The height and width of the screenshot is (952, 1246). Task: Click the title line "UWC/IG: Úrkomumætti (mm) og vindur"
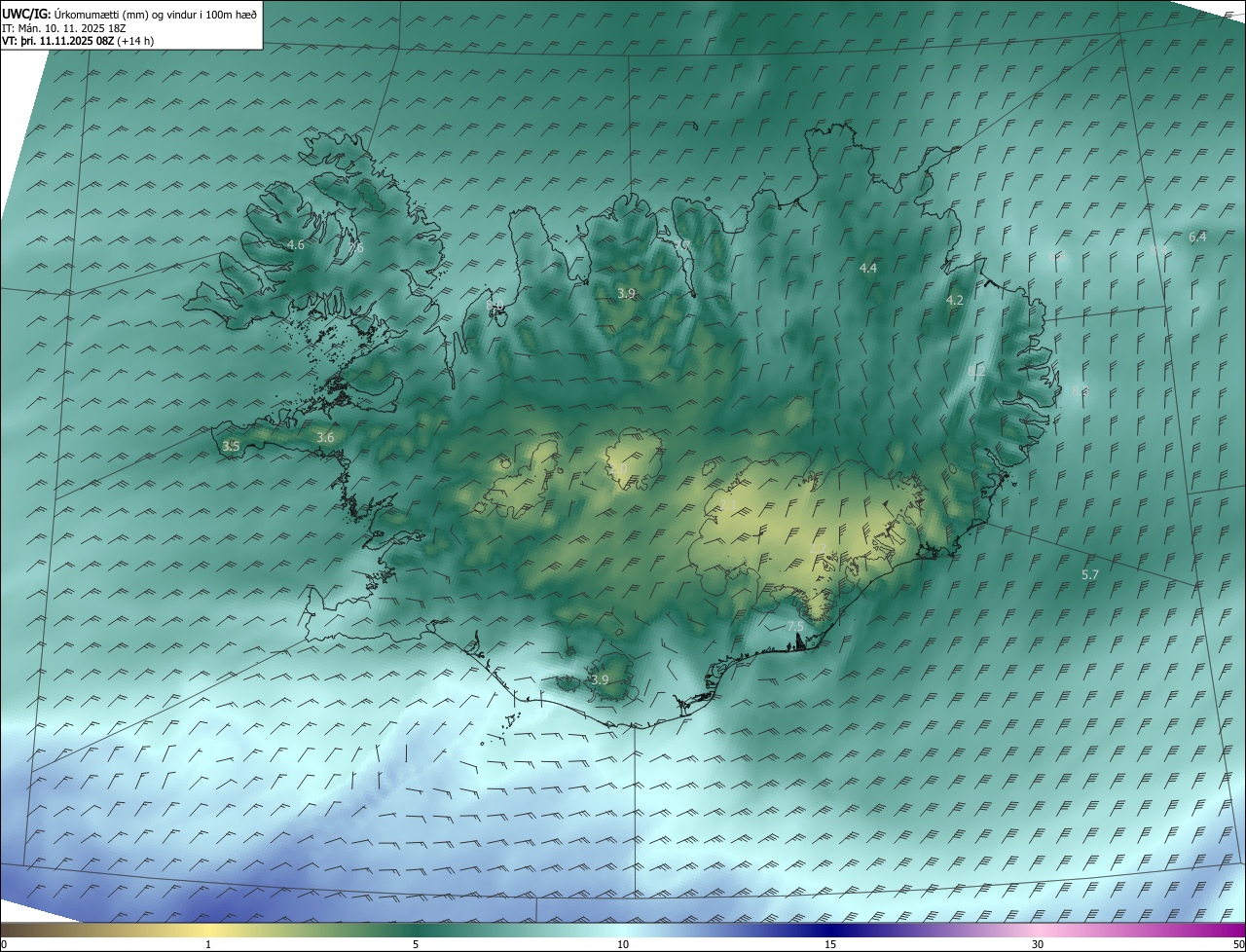pos(129,14)
